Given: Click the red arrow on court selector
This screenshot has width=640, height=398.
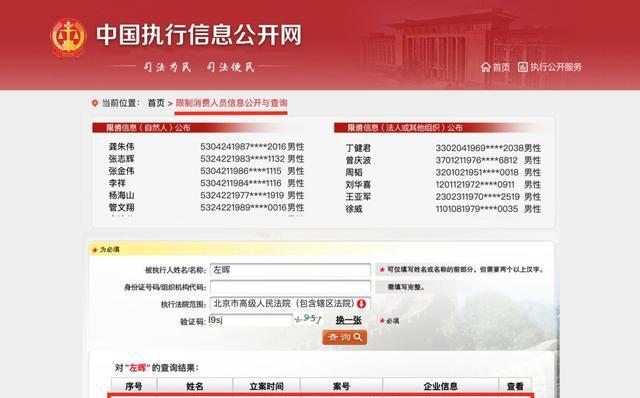Looking at the screenshot, I should [x=361, y=304].
